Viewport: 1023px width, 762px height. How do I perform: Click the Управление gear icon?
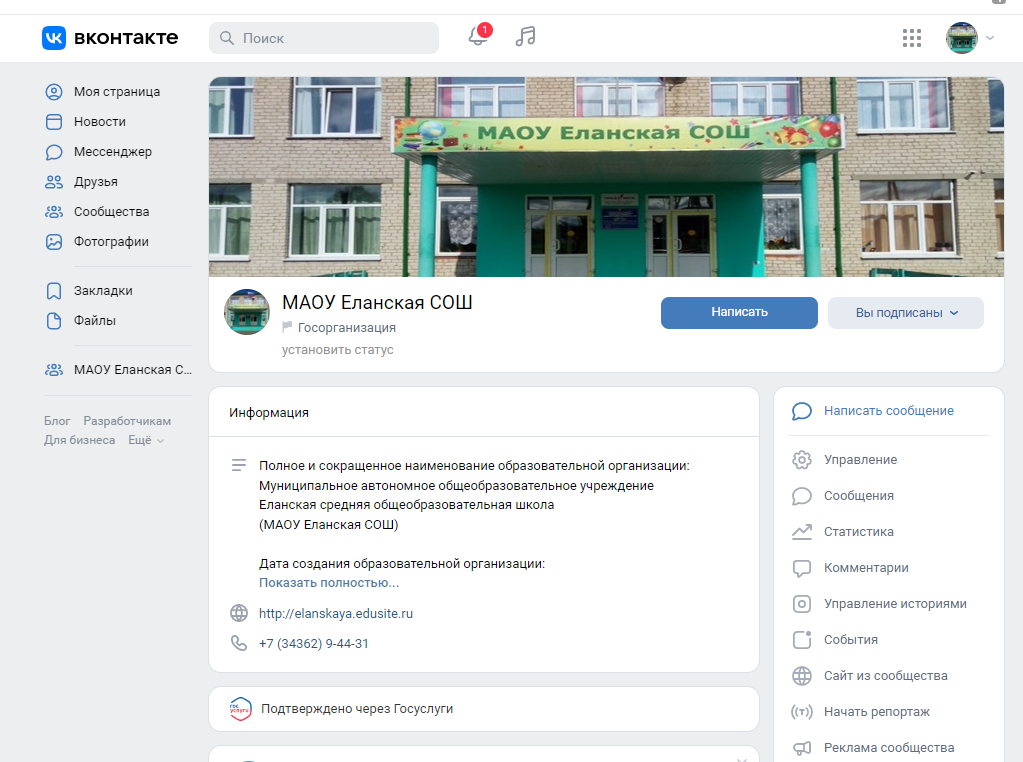(x=802, y=460)
